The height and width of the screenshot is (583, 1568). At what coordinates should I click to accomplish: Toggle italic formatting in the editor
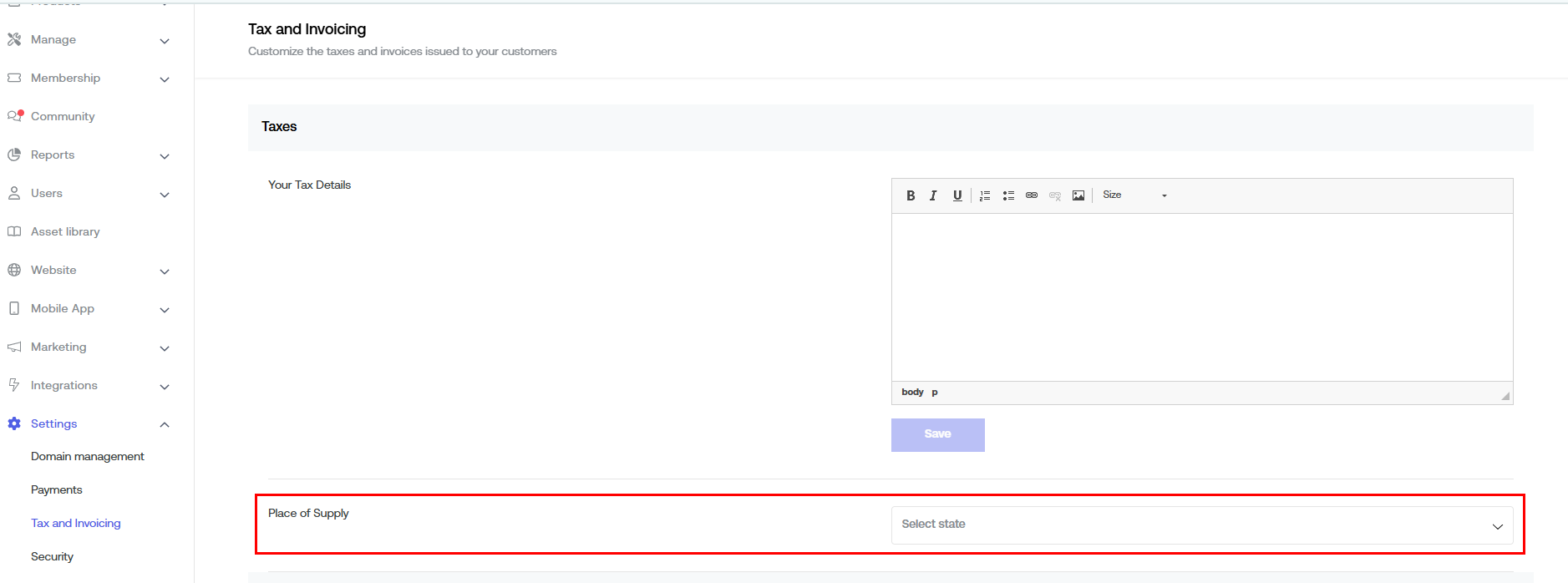(x=933, y=195)
